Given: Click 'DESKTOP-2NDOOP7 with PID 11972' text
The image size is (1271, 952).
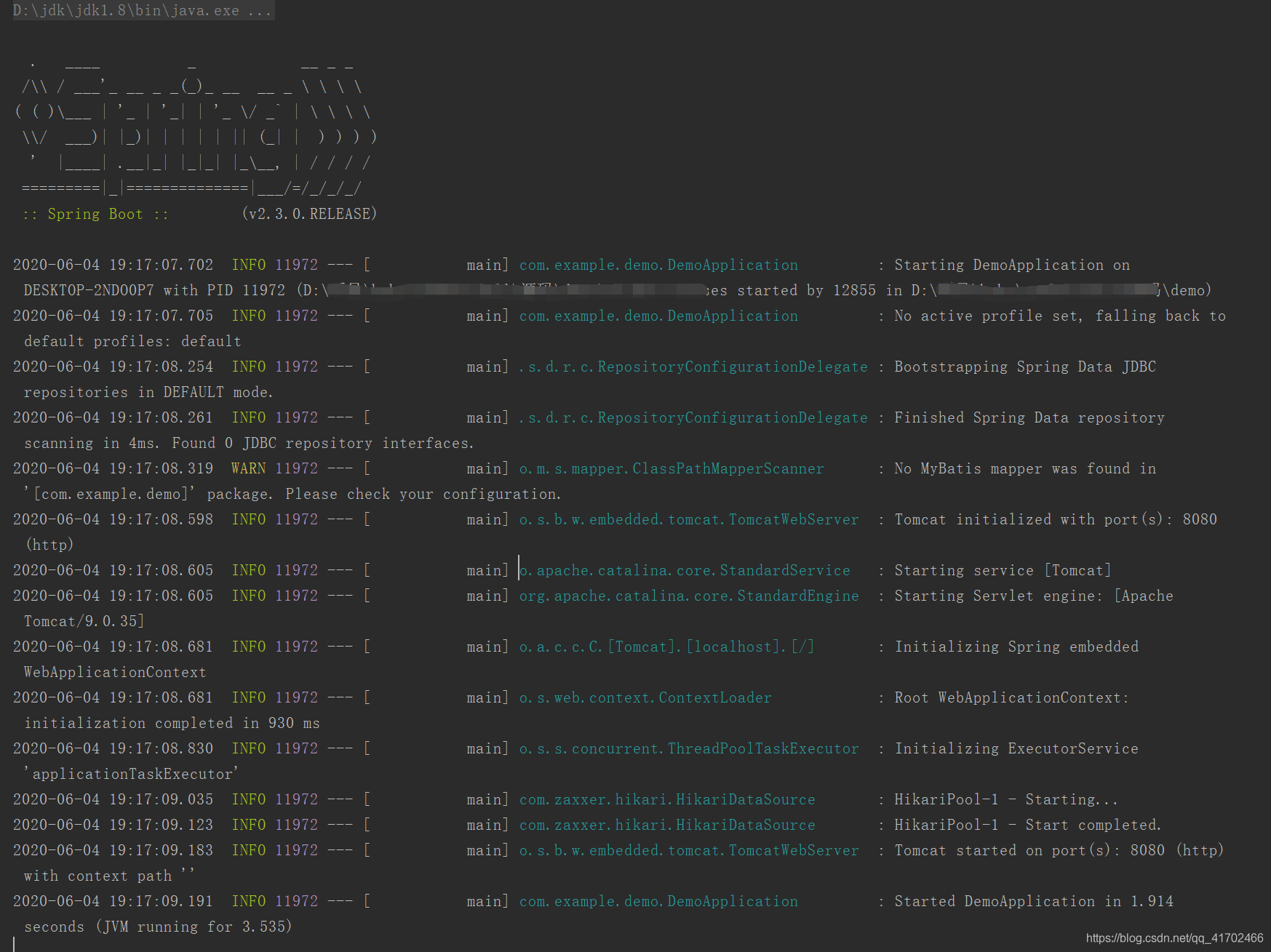Looking at the screenshot, I should [x=154, y=290].
